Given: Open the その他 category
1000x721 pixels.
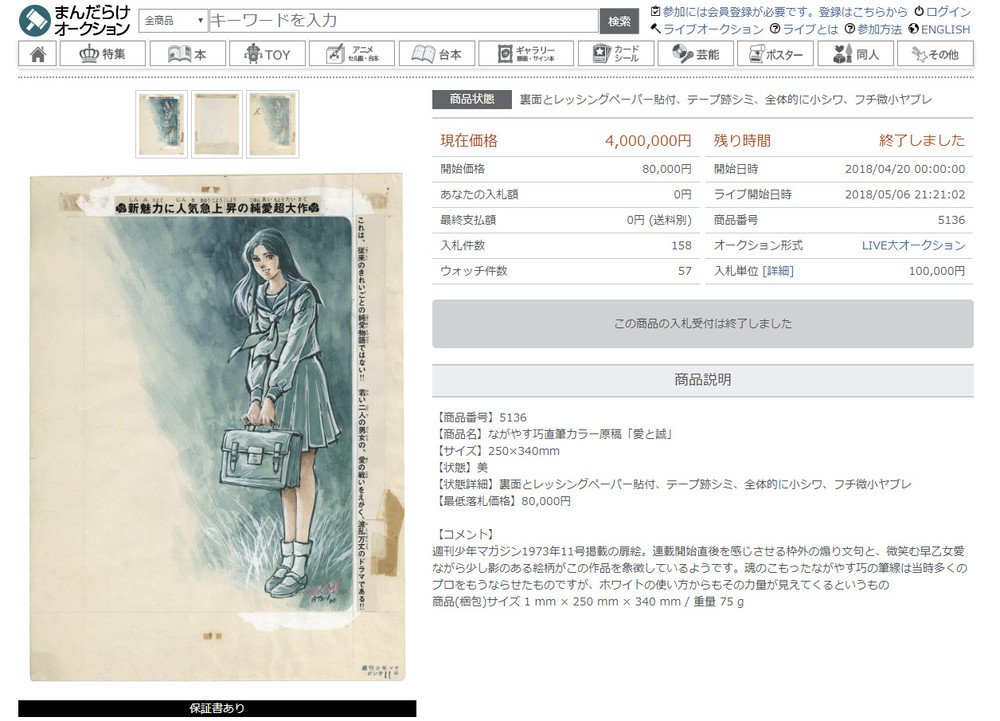Looking at the screenshot, I should pos(935,54).
